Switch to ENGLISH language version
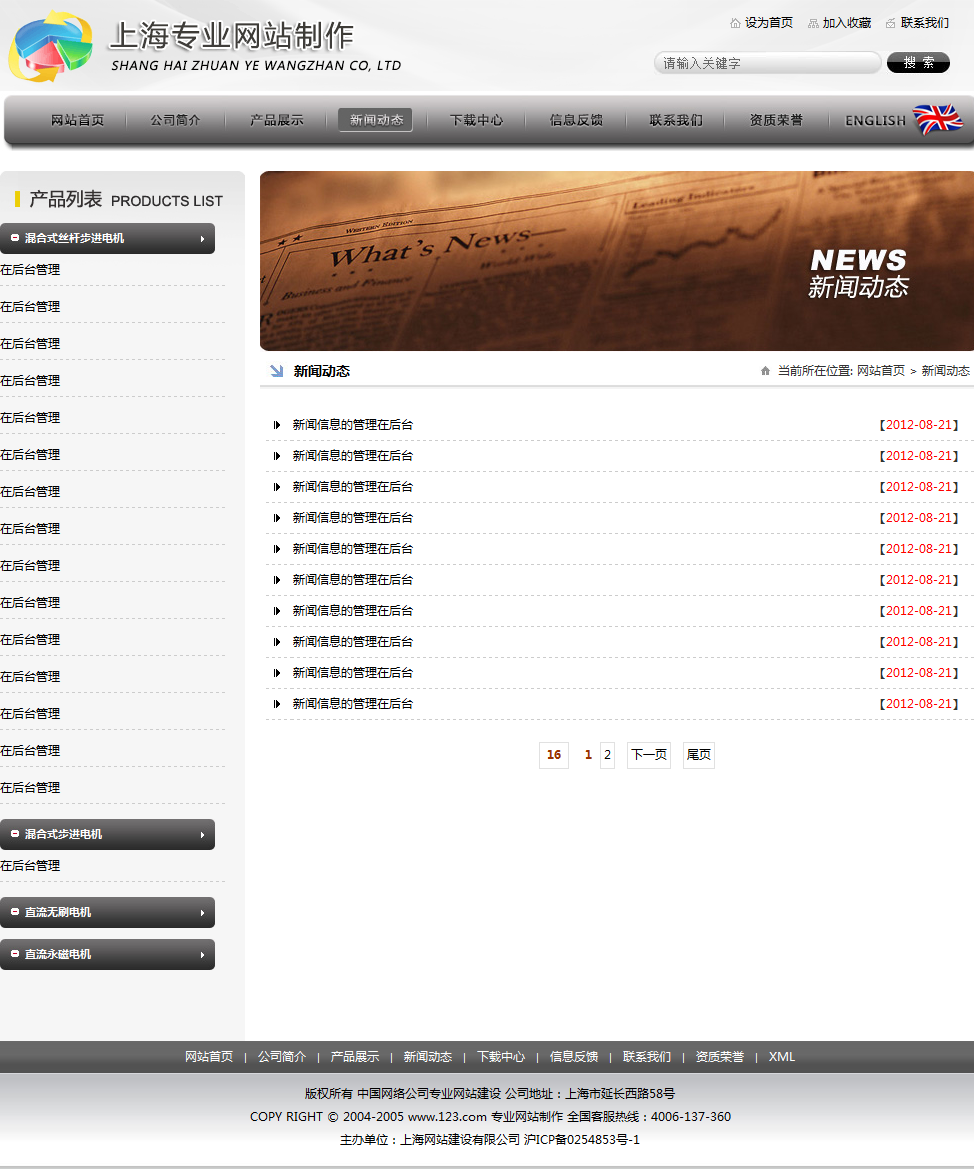The image size is (980, 1171). [875, 120]
